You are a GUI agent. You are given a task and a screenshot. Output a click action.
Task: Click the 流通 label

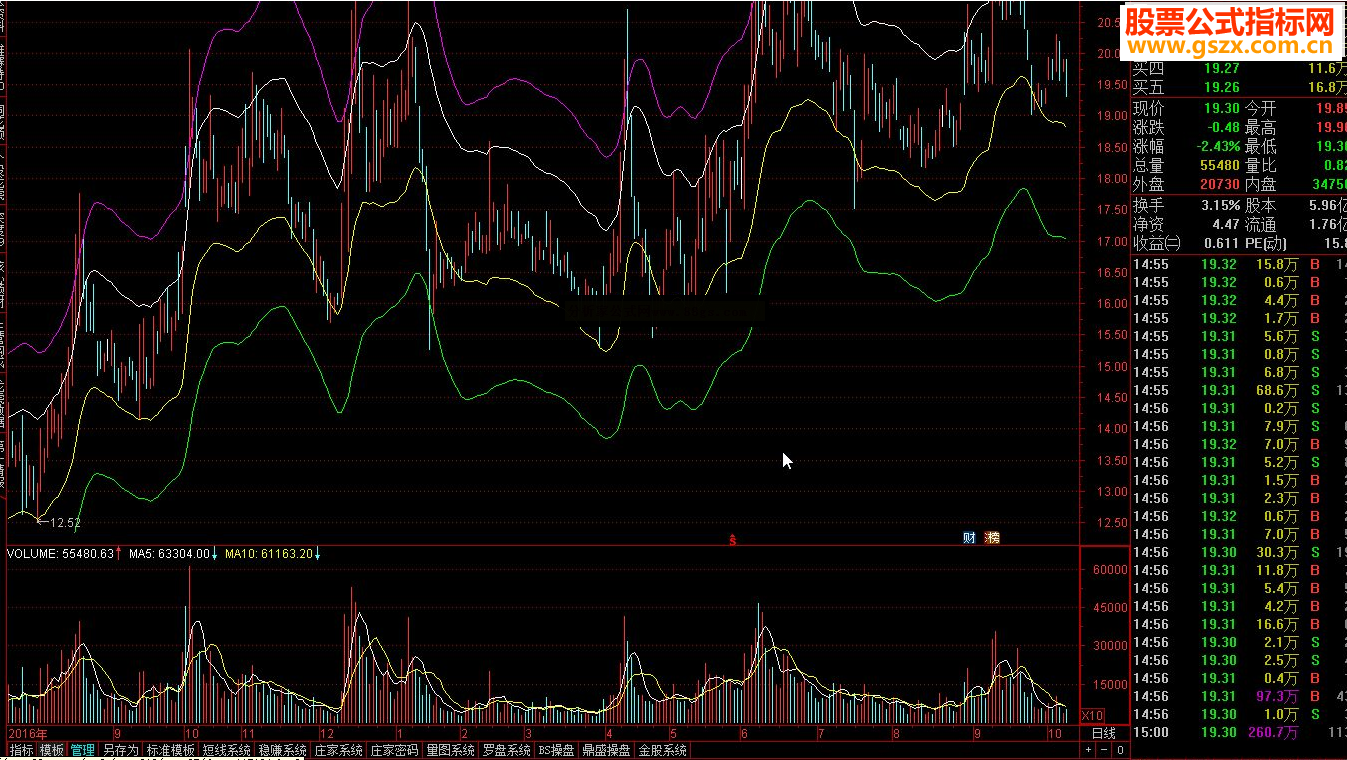[x=1260, y=224]
